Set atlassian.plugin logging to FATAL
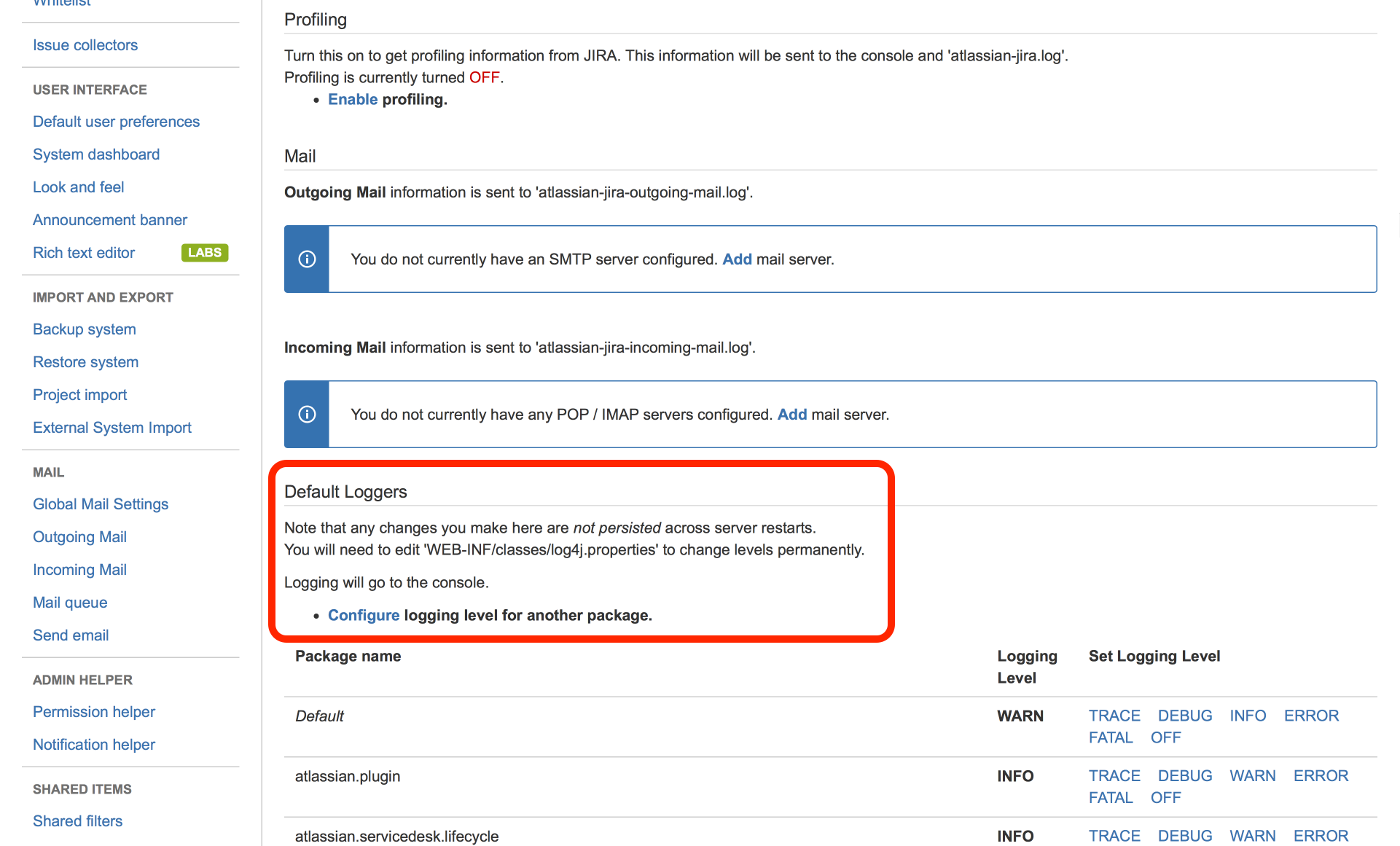The height and width of the screenshot is (846, 1400). point(1111,797)
